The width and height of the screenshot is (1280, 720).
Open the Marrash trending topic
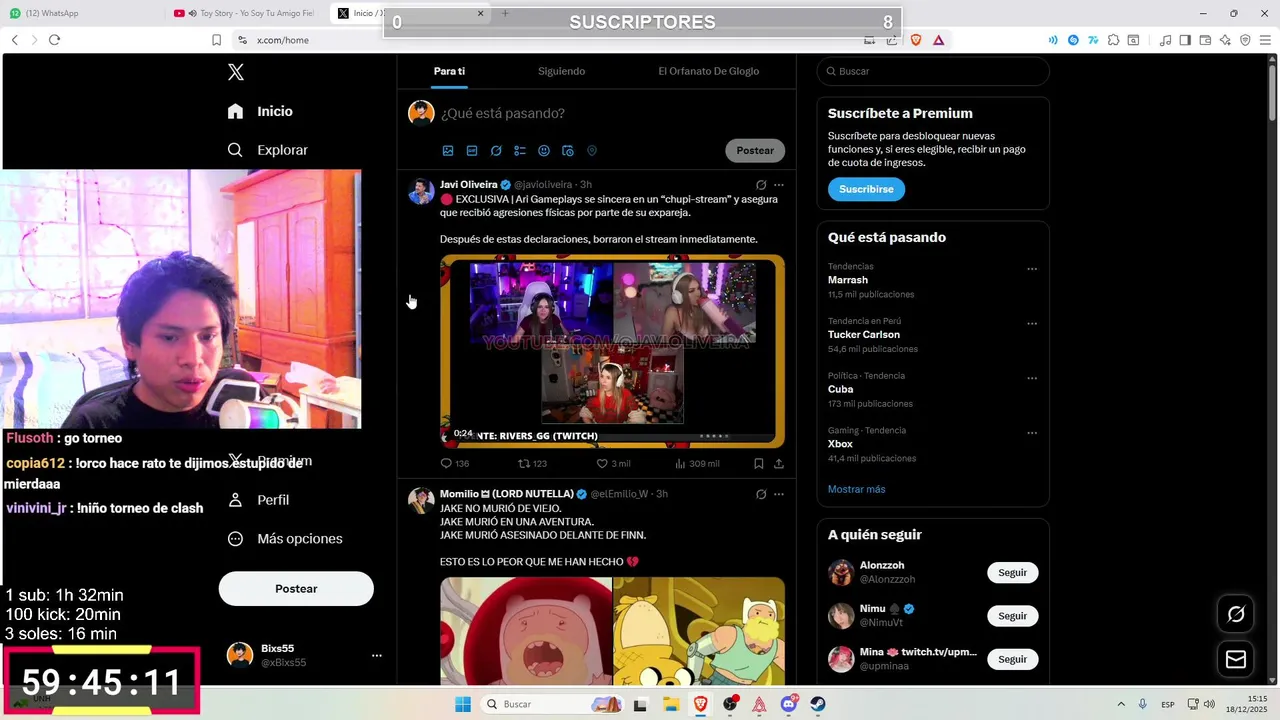click(x=848, y=280)
